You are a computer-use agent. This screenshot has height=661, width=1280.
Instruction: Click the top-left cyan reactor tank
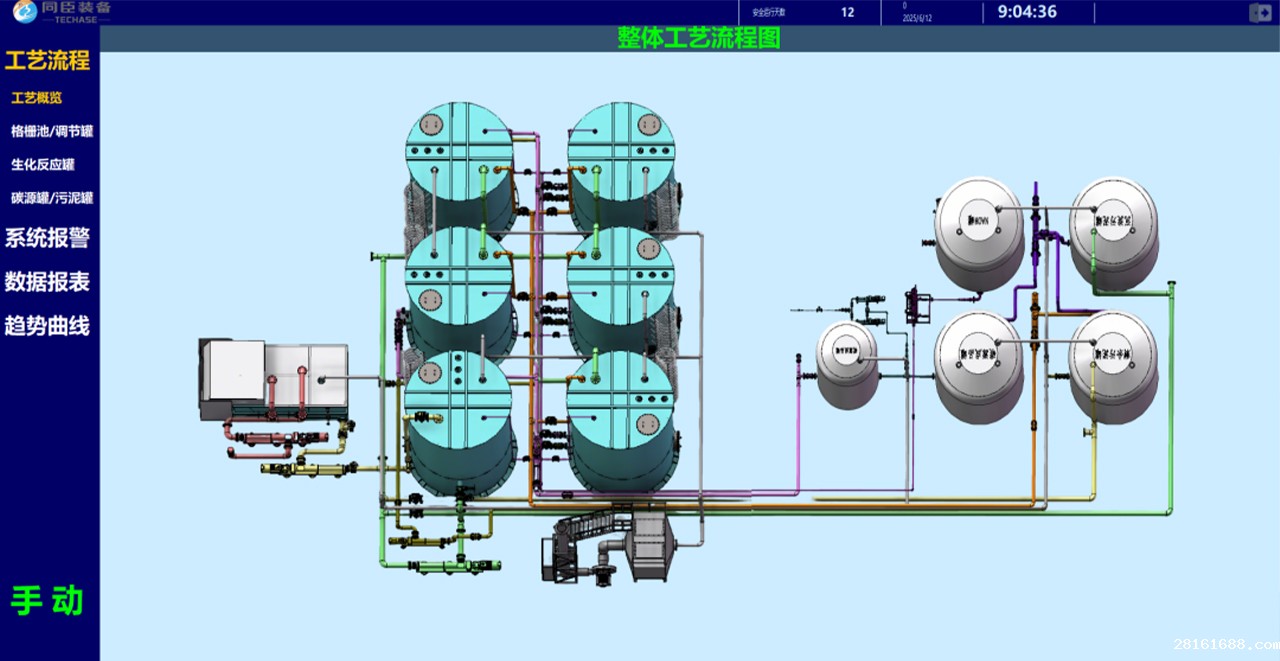pos(459,165)
